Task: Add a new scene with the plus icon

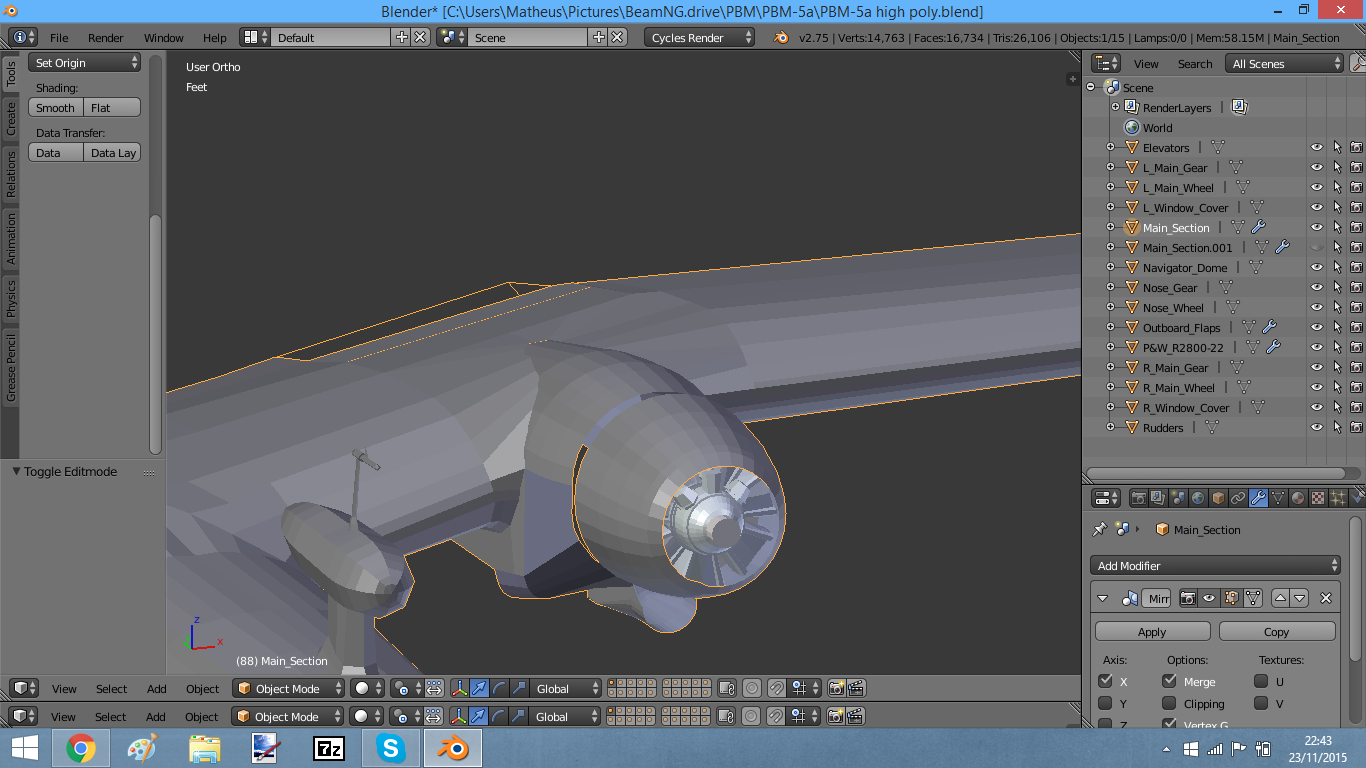Action: (x=599, y=37)
